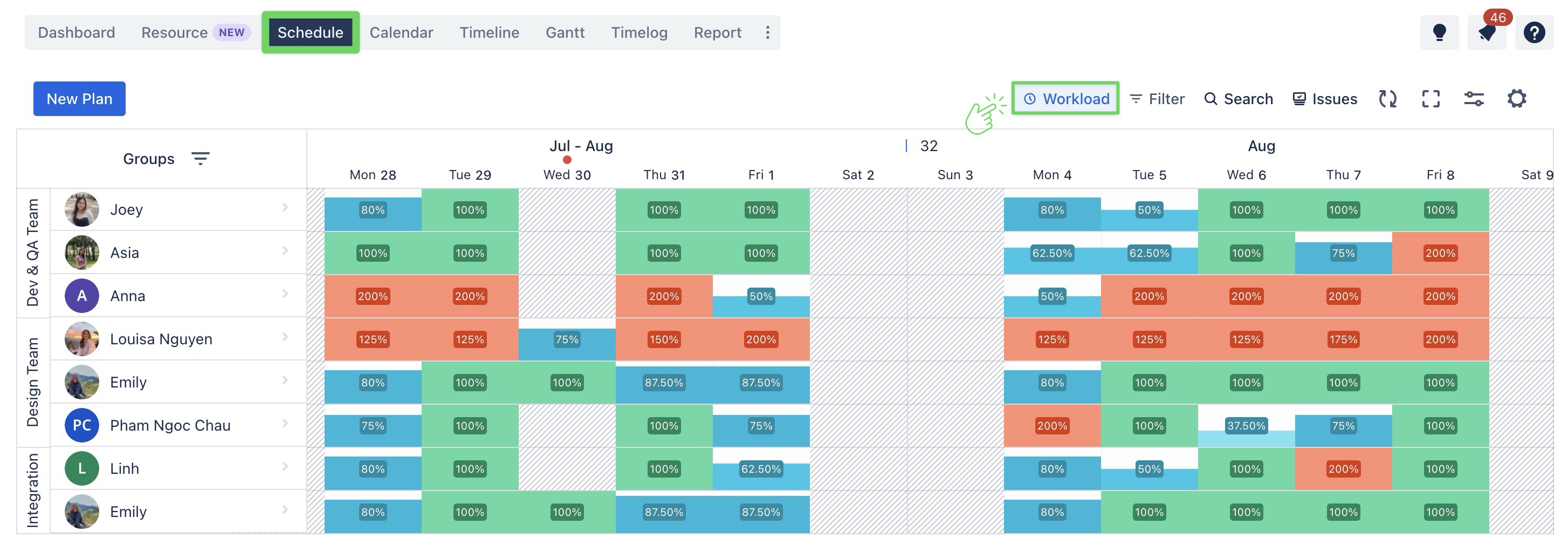The width and height of the screenshot is (1568, 558).
Task: Open the more options menu next to Report
Action: tap(768, 32)
